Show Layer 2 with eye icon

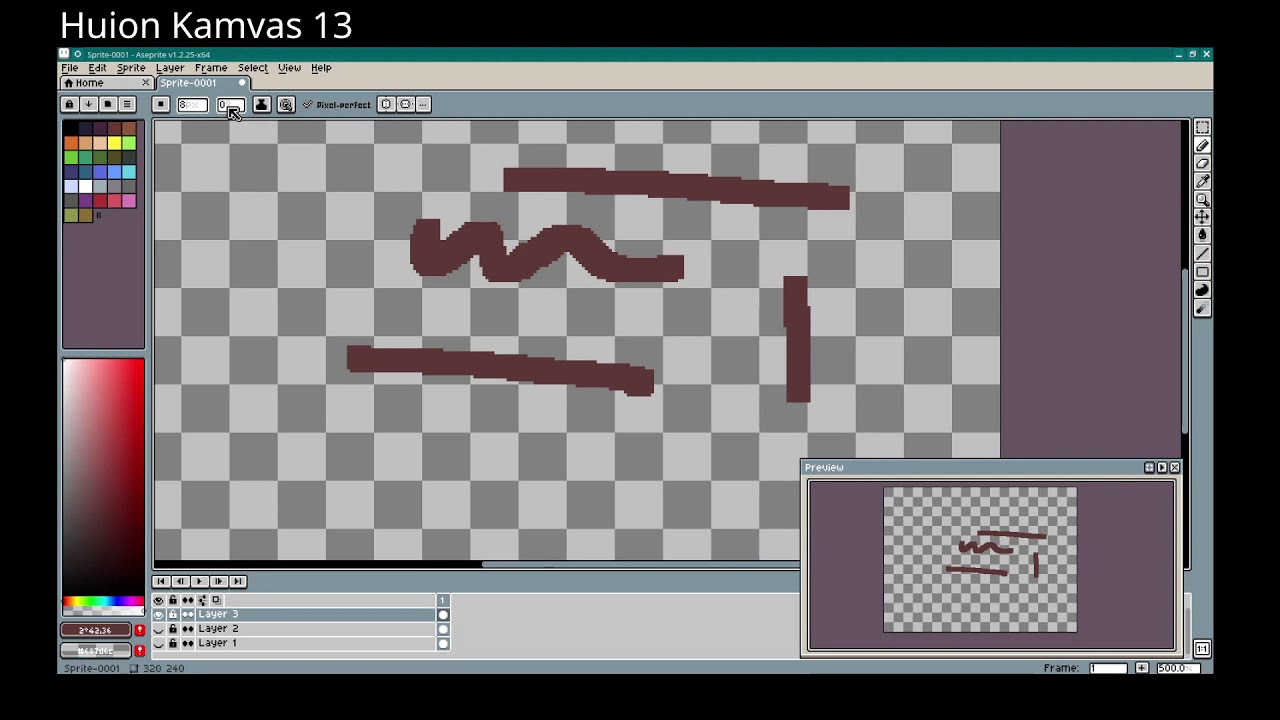[158, 629]
